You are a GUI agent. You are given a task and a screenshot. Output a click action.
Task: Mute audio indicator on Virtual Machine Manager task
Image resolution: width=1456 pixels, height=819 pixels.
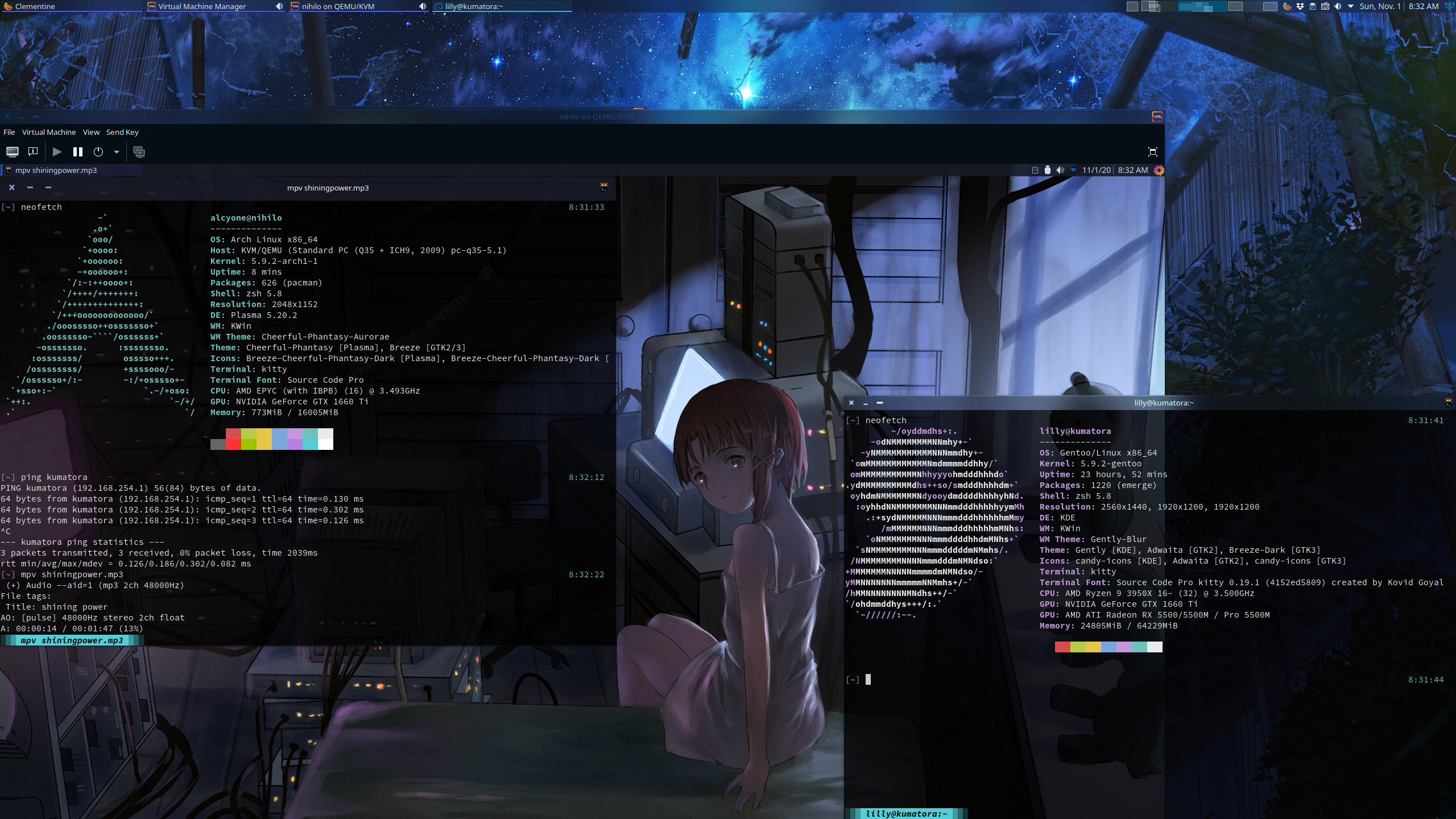[279, 6]
